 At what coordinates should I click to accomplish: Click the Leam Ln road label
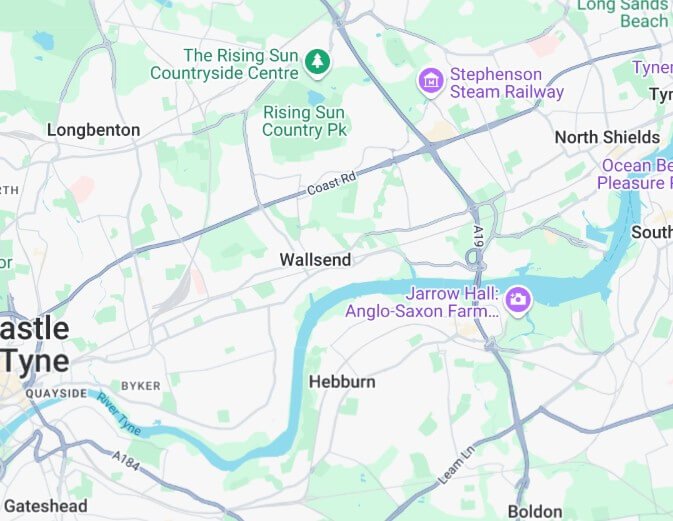[457, 465]
